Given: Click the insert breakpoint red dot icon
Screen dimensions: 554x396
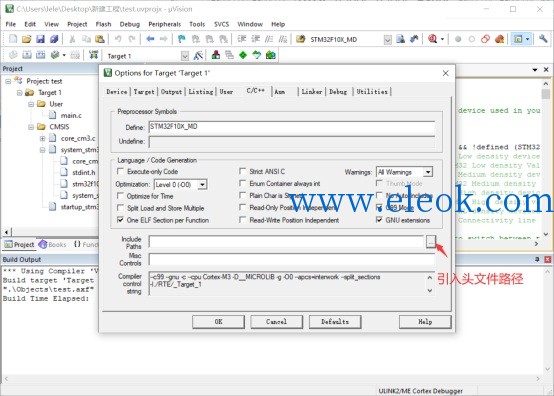Looking at the screenshot, I should tap(458, 39).
